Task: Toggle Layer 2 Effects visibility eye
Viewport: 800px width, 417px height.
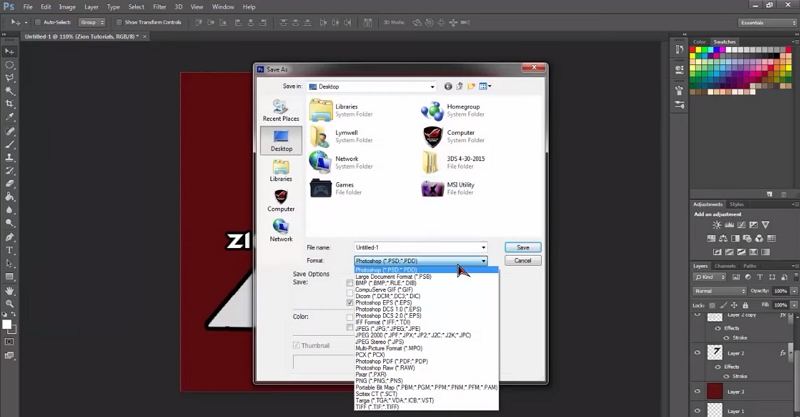Action: tap(718, 366)
